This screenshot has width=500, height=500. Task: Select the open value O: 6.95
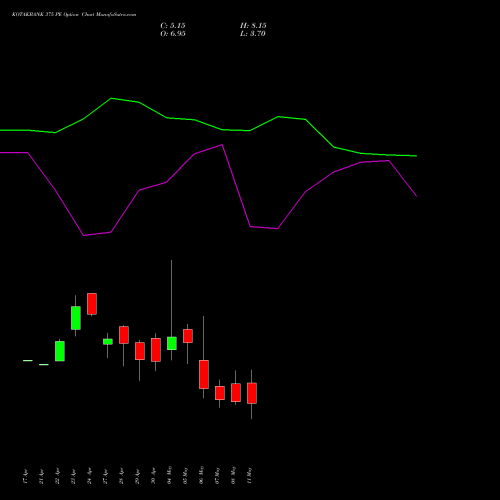pyautogui.click(x=173, y=34)
